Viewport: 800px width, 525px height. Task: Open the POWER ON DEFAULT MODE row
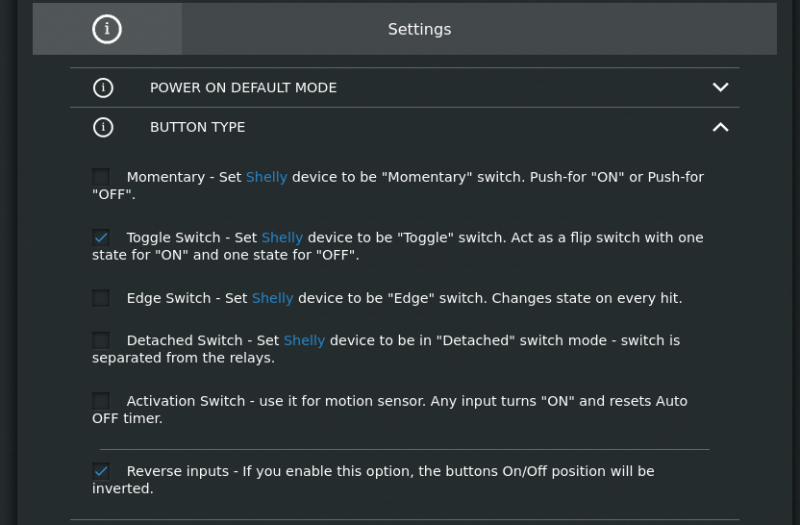[x=405, y=88]
